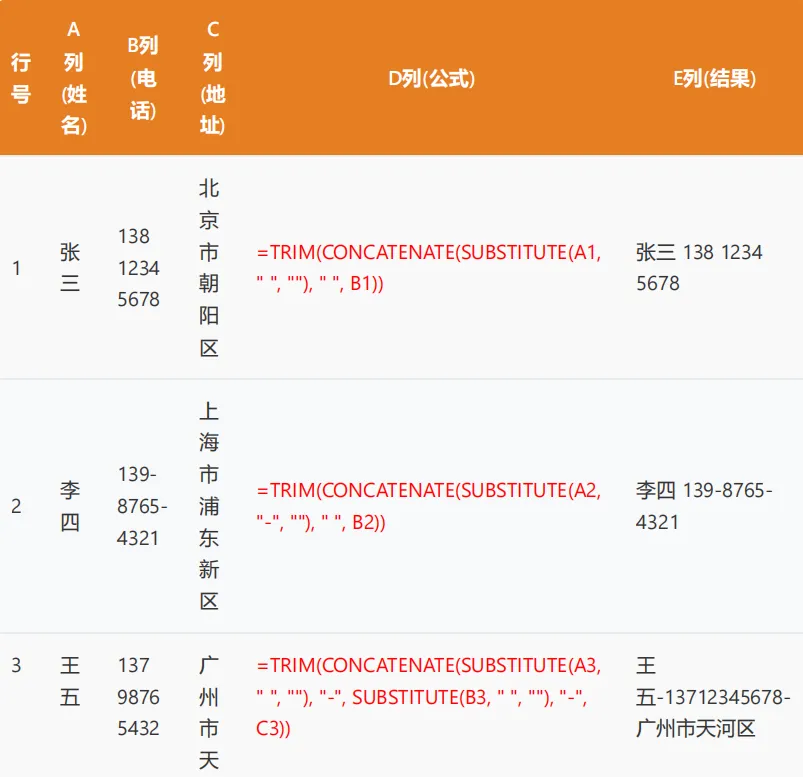Select the name cell 王五

[70, 681]
